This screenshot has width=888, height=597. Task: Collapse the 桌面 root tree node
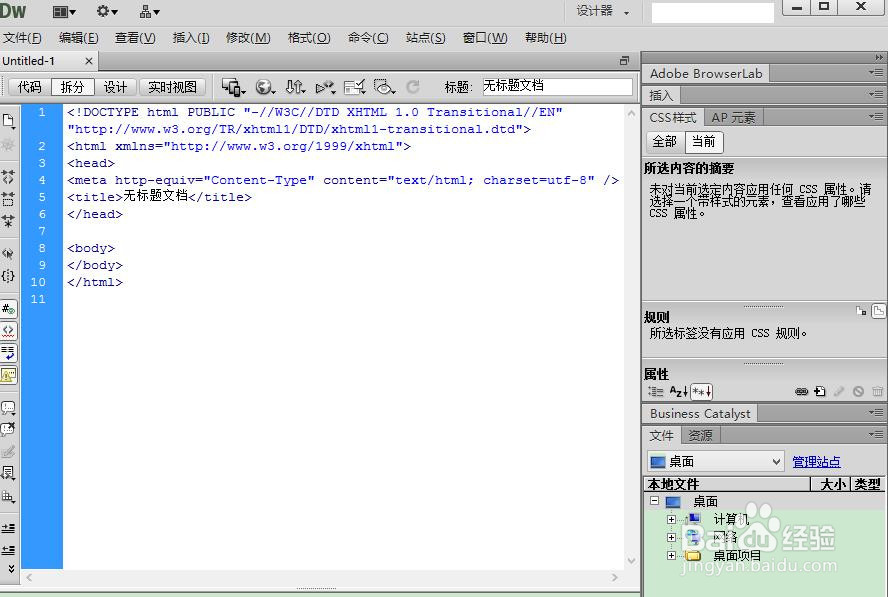655,501
